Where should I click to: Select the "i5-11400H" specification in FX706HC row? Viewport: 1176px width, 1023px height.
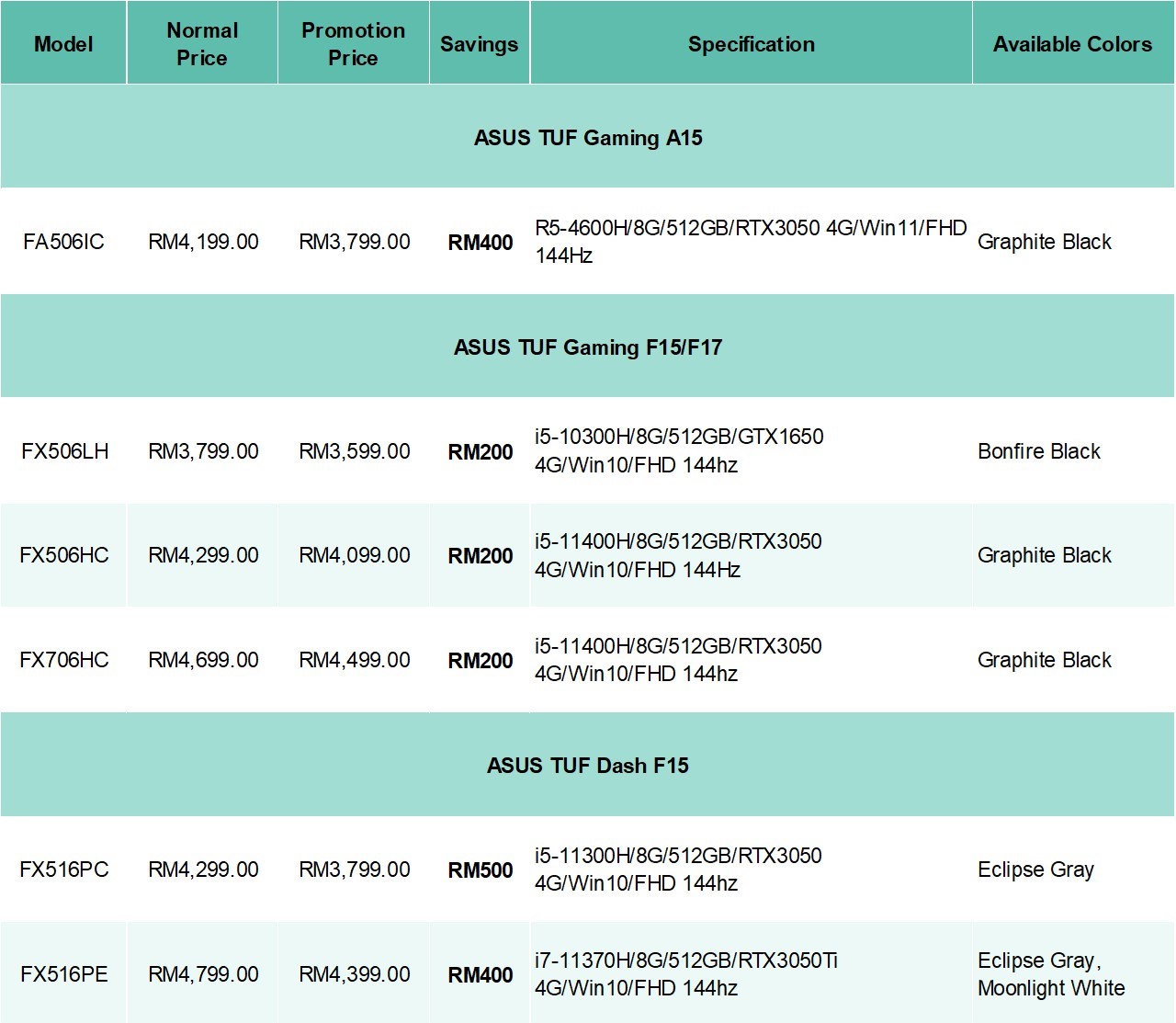[x=678, y=660]
